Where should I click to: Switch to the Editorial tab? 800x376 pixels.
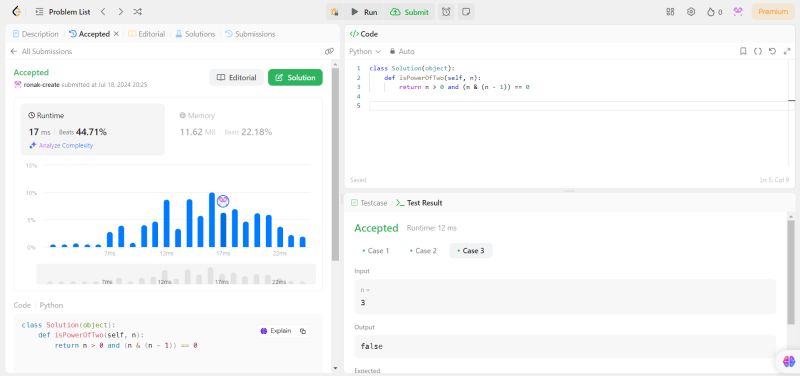tap(146, 34)
